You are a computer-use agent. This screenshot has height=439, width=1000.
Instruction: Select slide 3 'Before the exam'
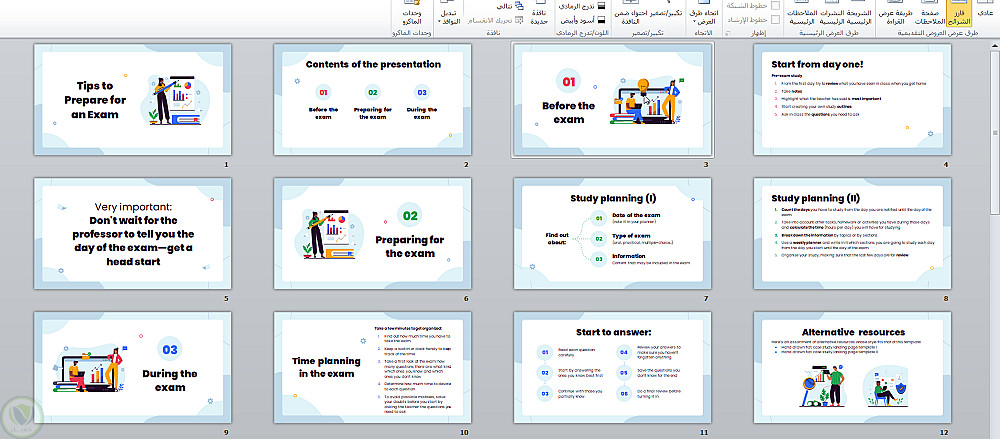click(x=612, y=100)
